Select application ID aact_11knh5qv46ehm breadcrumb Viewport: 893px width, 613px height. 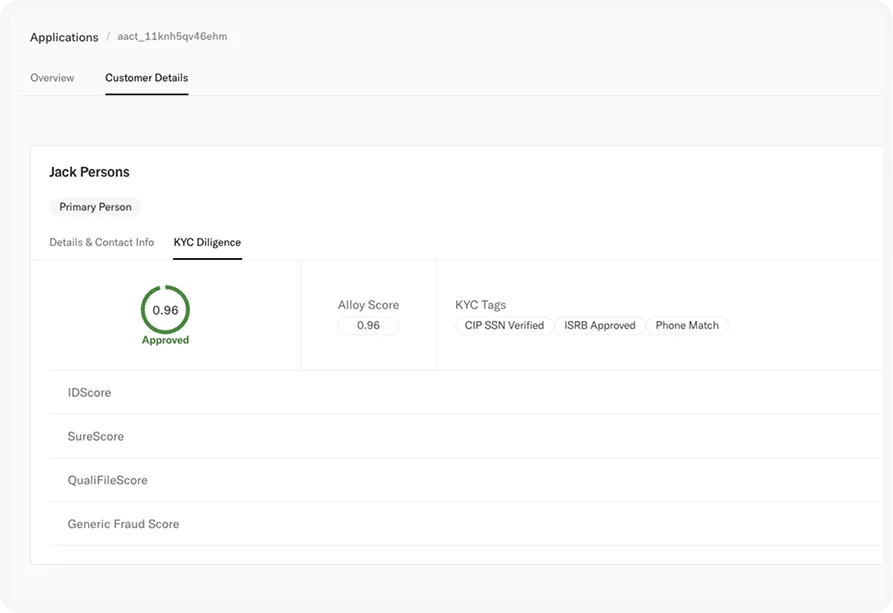[172, 36]
